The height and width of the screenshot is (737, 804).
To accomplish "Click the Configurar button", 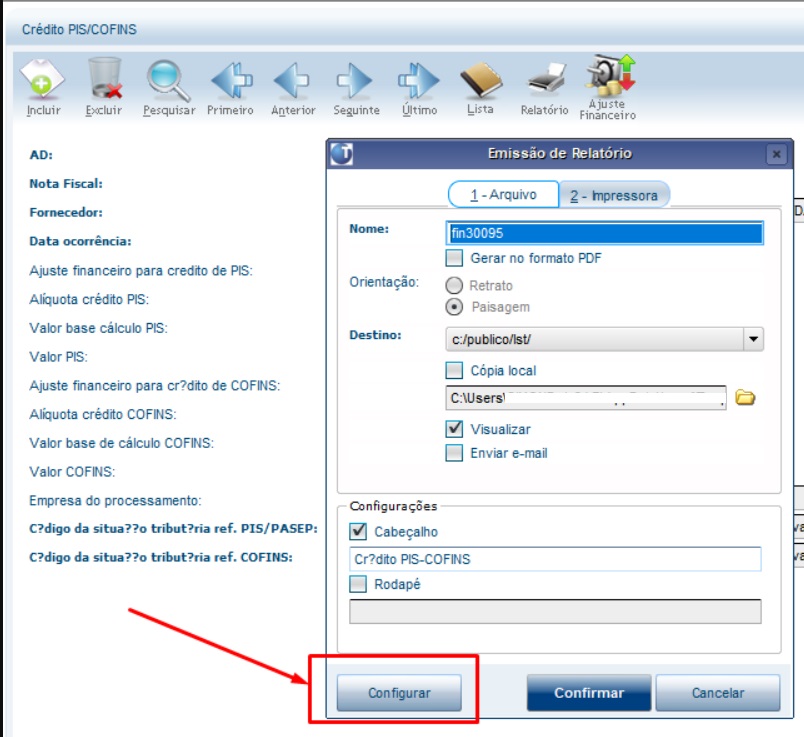I will coord(399,693).
